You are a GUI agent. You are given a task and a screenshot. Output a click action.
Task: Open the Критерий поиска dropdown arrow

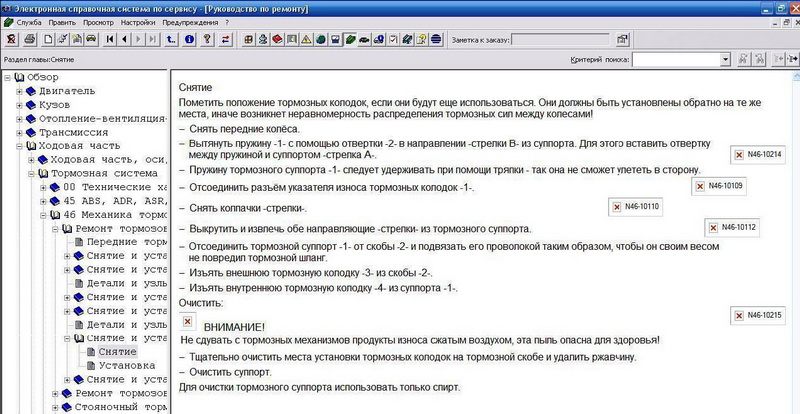tap(727, 60)
